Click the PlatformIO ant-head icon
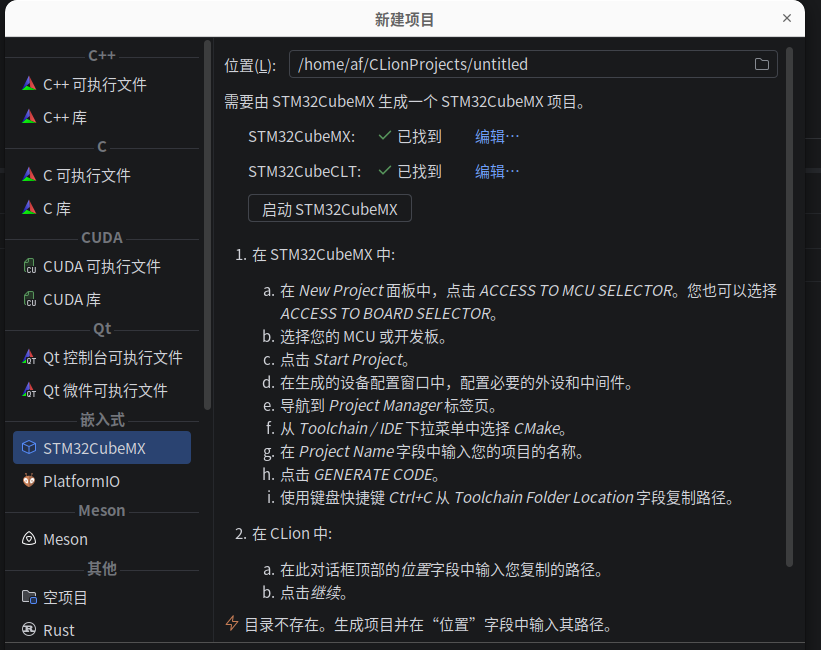Viewport: 821px width, 650px height. (x=29, y=480)
